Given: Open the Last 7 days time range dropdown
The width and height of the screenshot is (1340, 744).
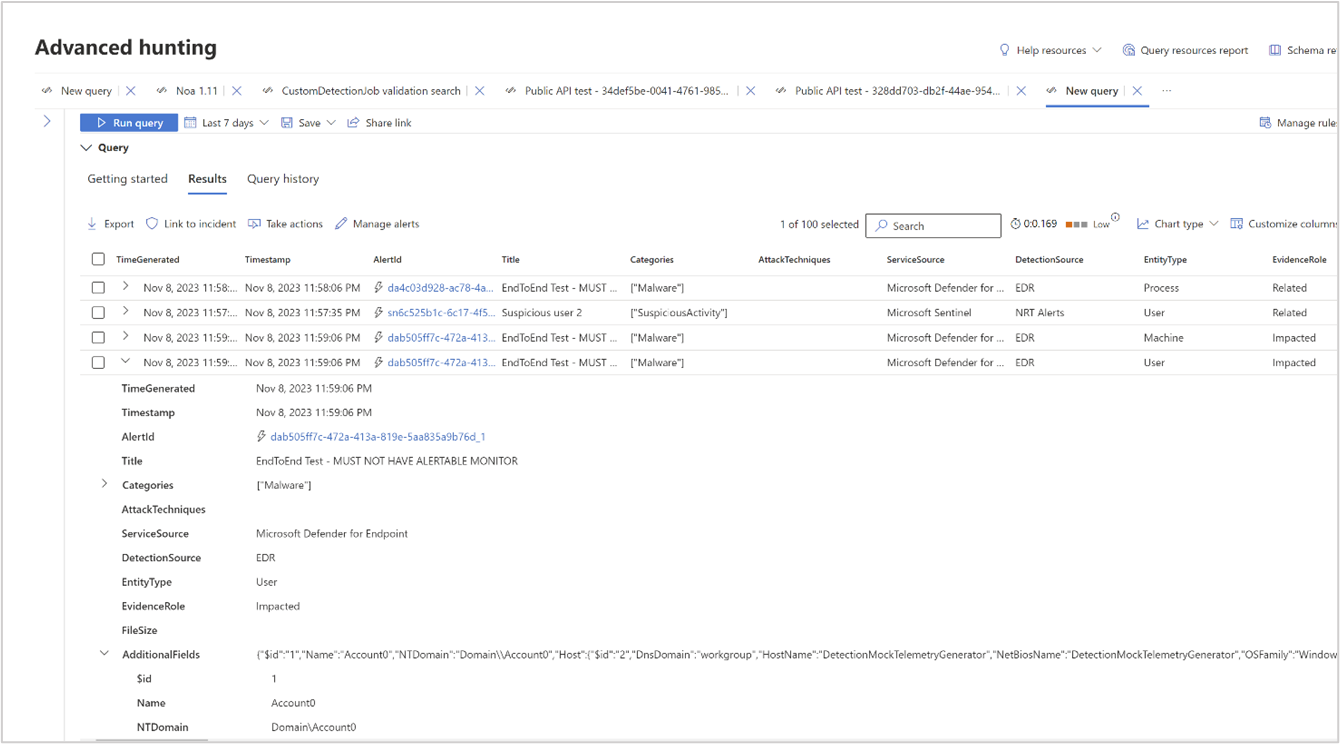Looking at the screenshot, I should click(x=225, y=122).
